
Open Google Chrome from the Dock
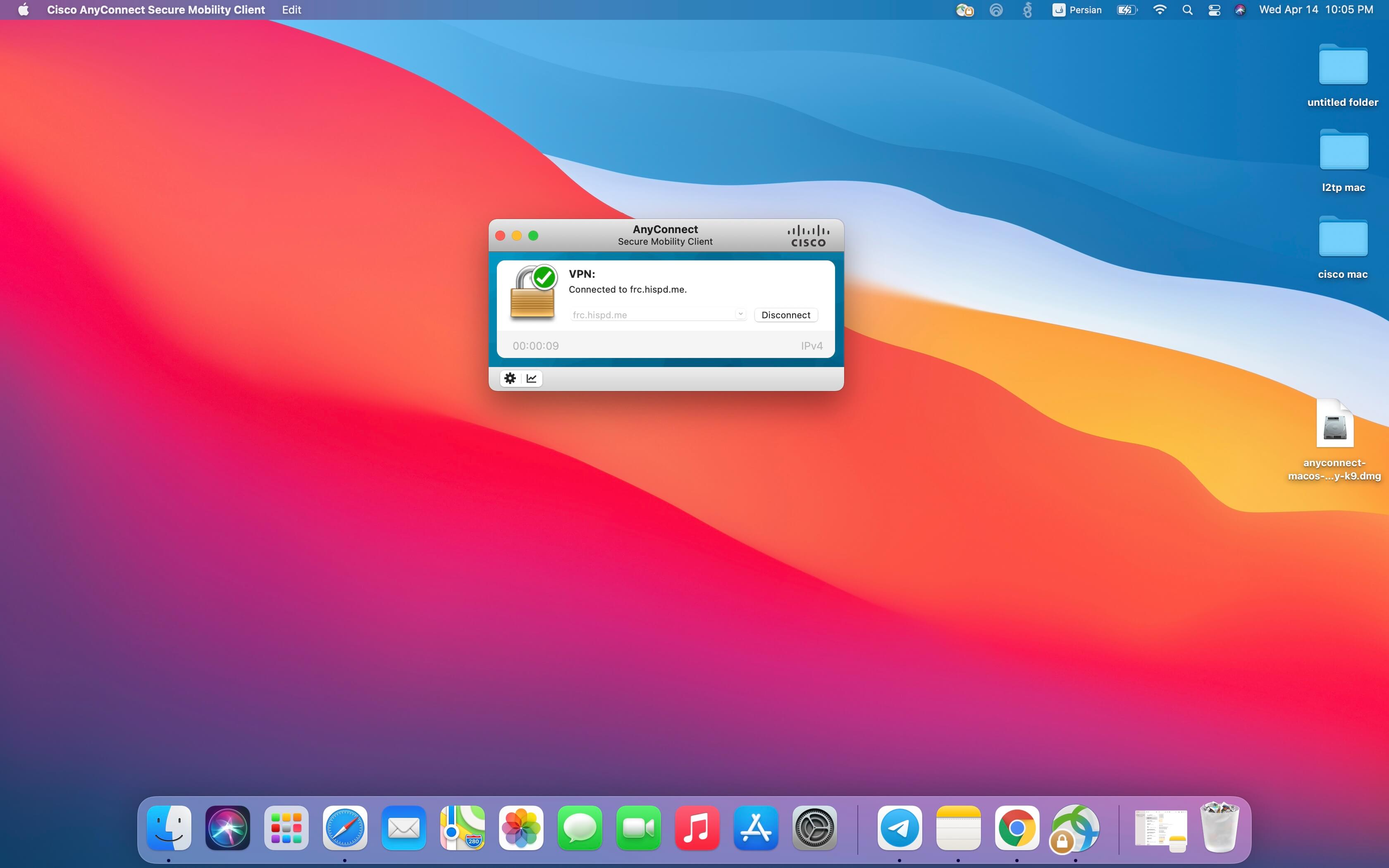pyautogui.click(x=1017, y=827)
